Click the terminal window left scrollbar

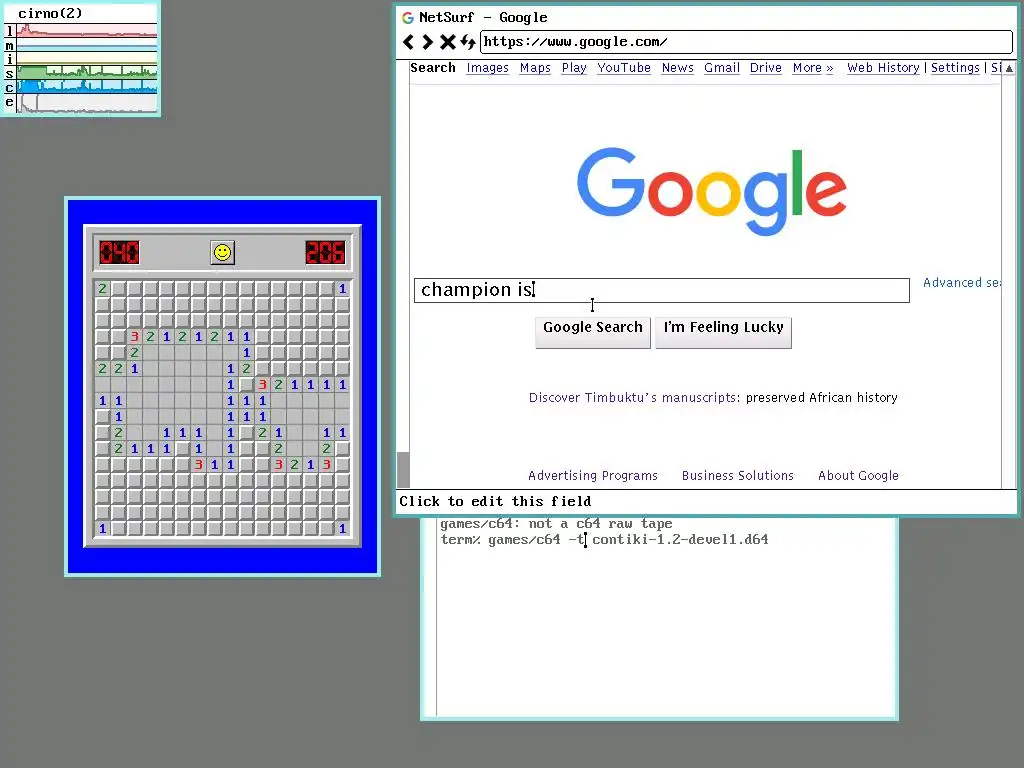click(x=430, y=616)
